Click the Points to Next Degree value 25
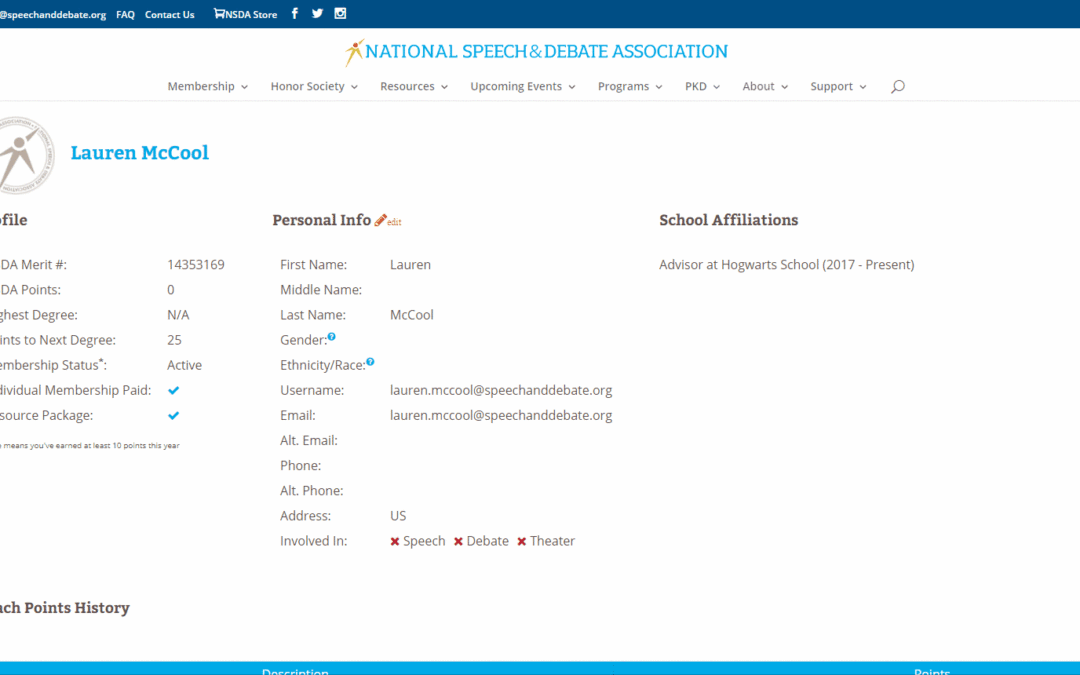This screenshot has width=1080, height=675. click(174, 340)
